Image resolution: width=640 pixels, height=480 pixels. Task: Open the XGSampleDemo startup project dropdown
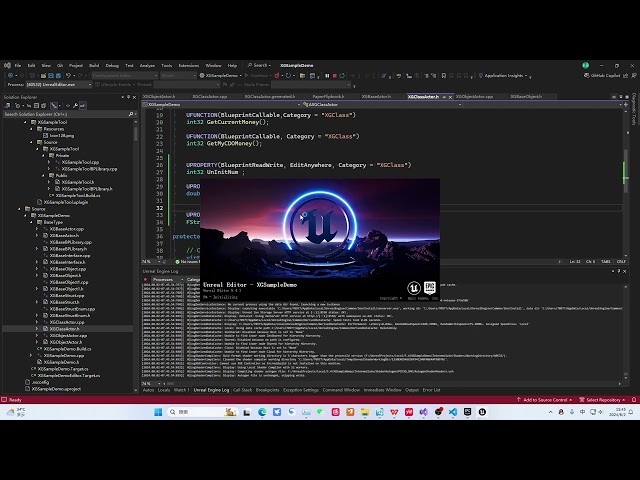(x=221, y=76)
